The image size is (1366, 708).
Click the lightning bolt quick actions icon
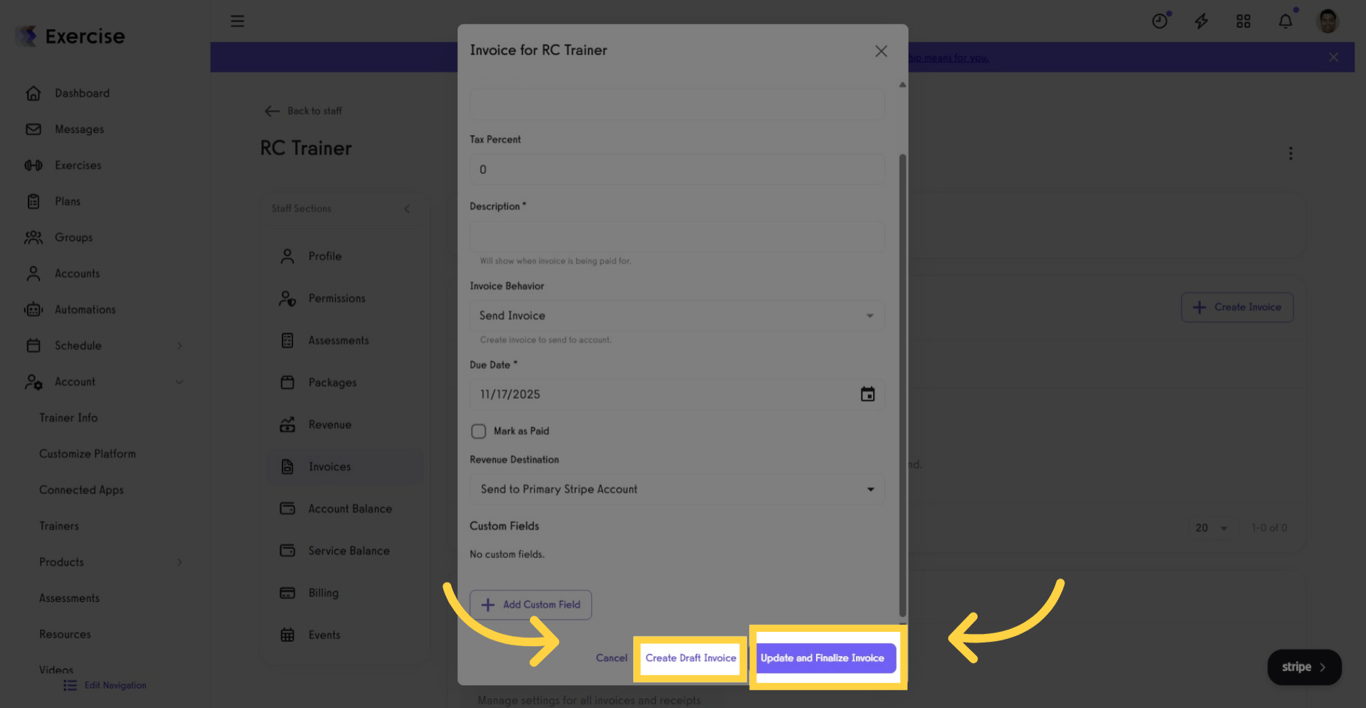tap(1201, 20)
